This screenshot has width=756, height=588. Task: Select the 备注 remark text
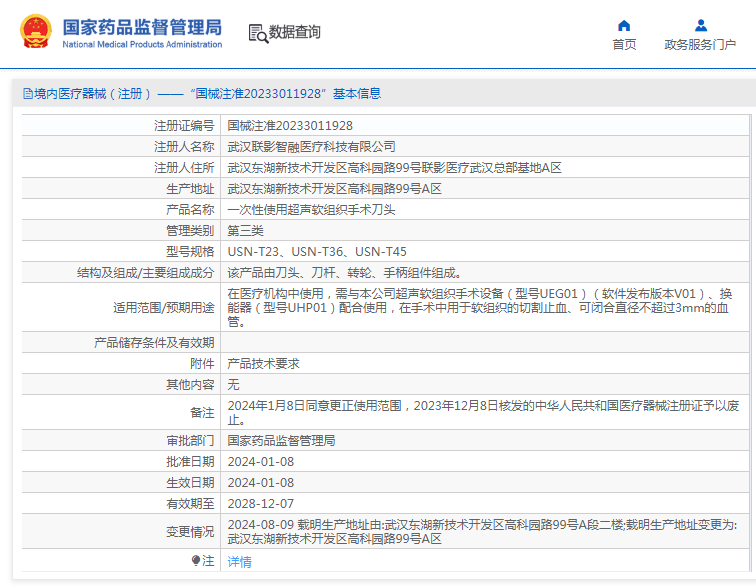(x=483, y=413)
